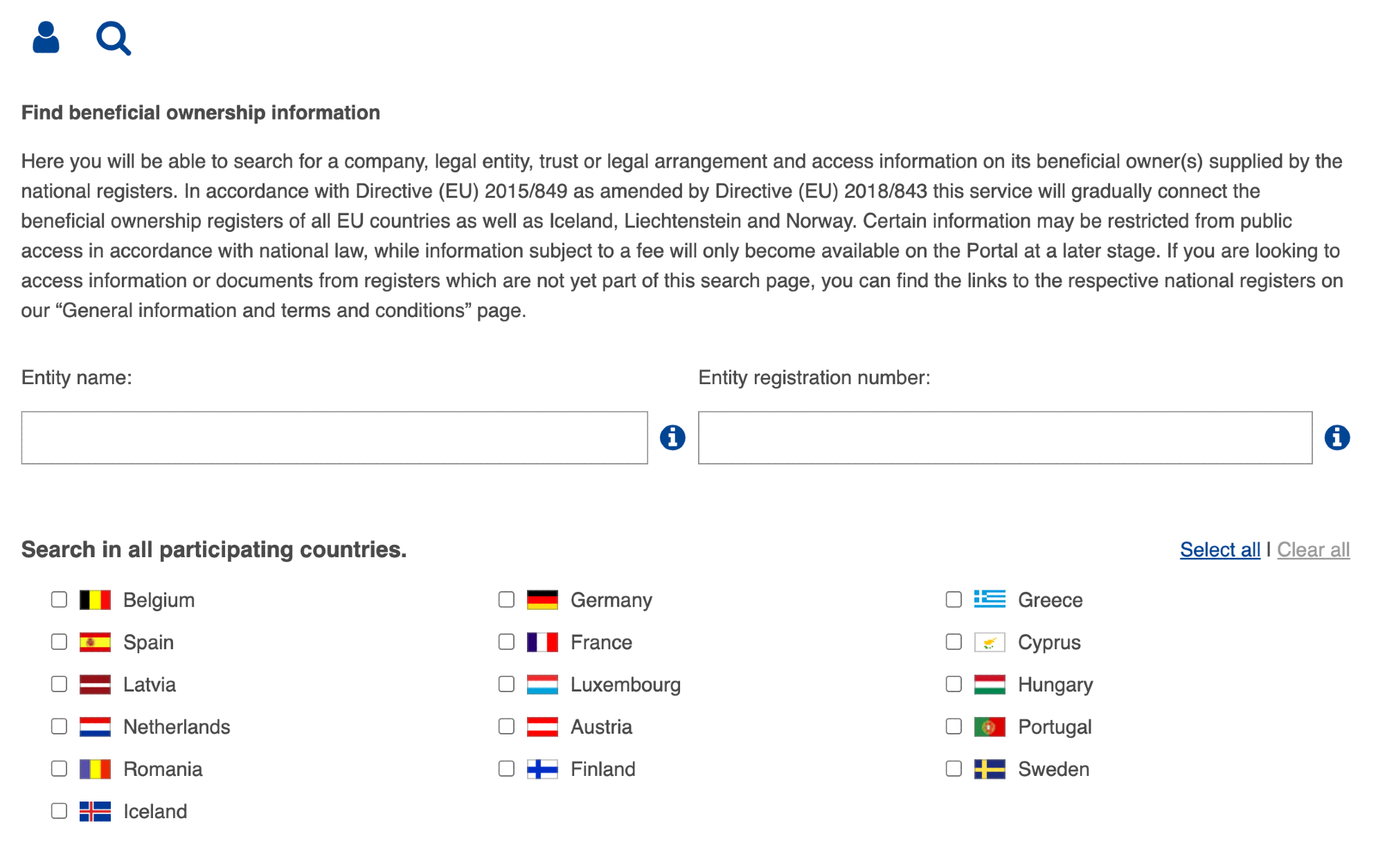Select the Netherlands checkbox
The height and width of the screenshot is (868, 1385).
coord(60,726)
